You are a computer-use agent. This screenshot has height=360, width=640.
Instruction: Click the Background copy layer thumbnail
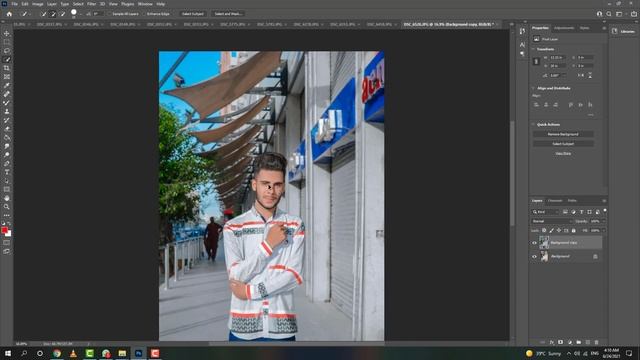[x=544, y=242]
